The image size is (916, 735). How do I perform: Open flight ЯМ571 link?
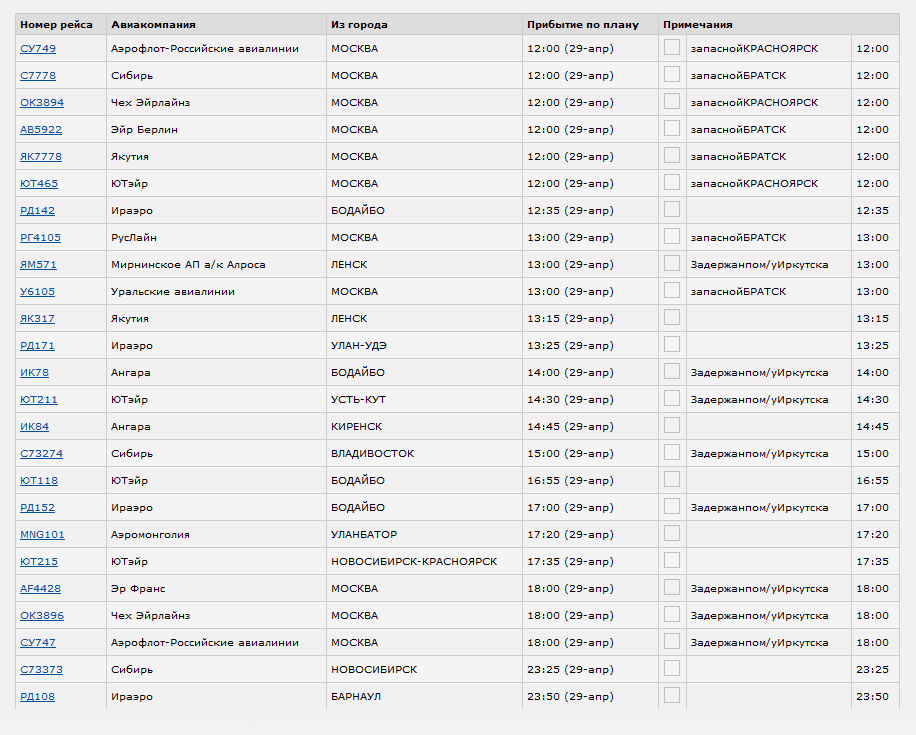click(39, 264)
